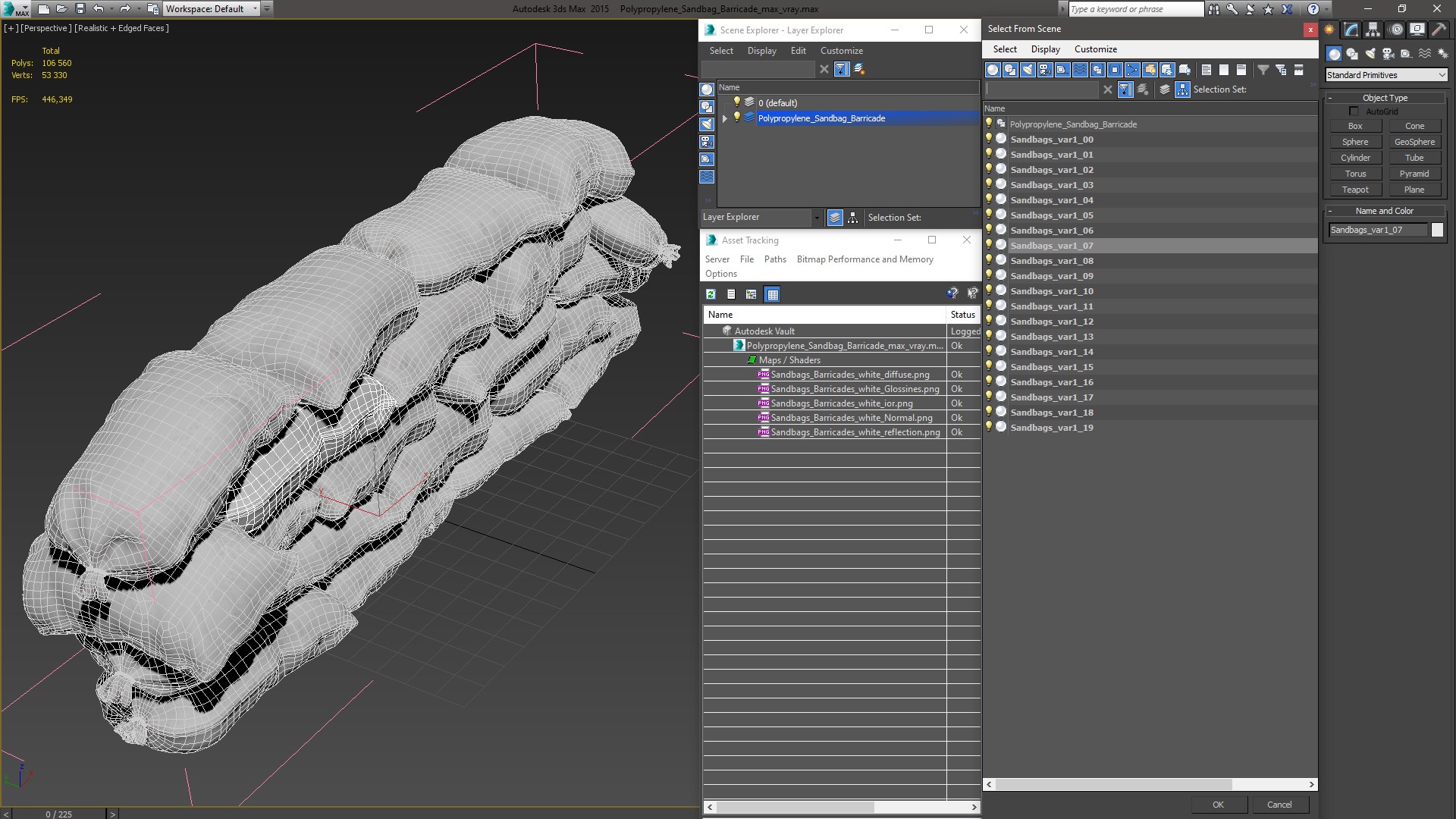
Task: Toggle visibility bulb for Sandbags_var1_03
Action: pyautogui.click(x=989, y=184)
